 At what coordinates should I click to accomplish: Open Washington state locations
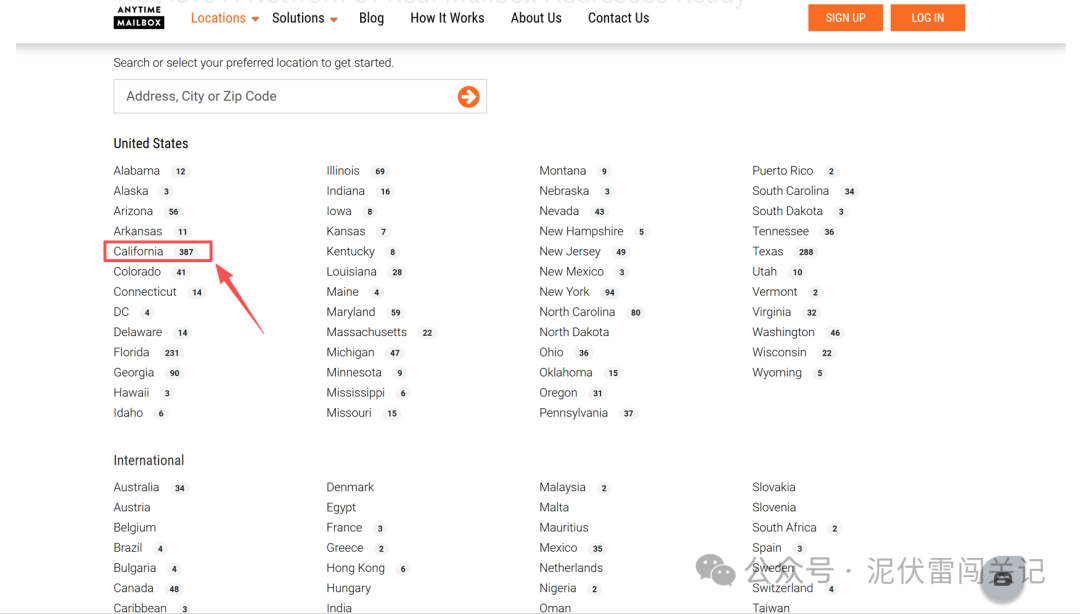[x=783, y=332]
